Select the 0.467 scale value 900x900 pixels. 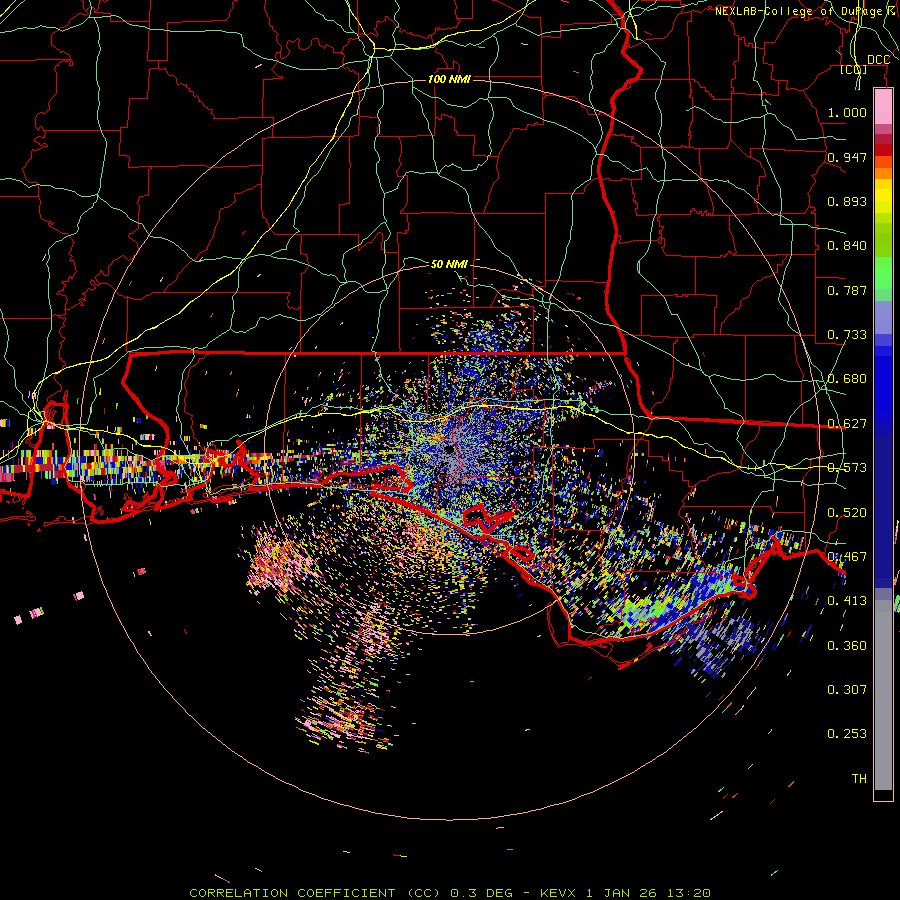[x=847, y=557]
